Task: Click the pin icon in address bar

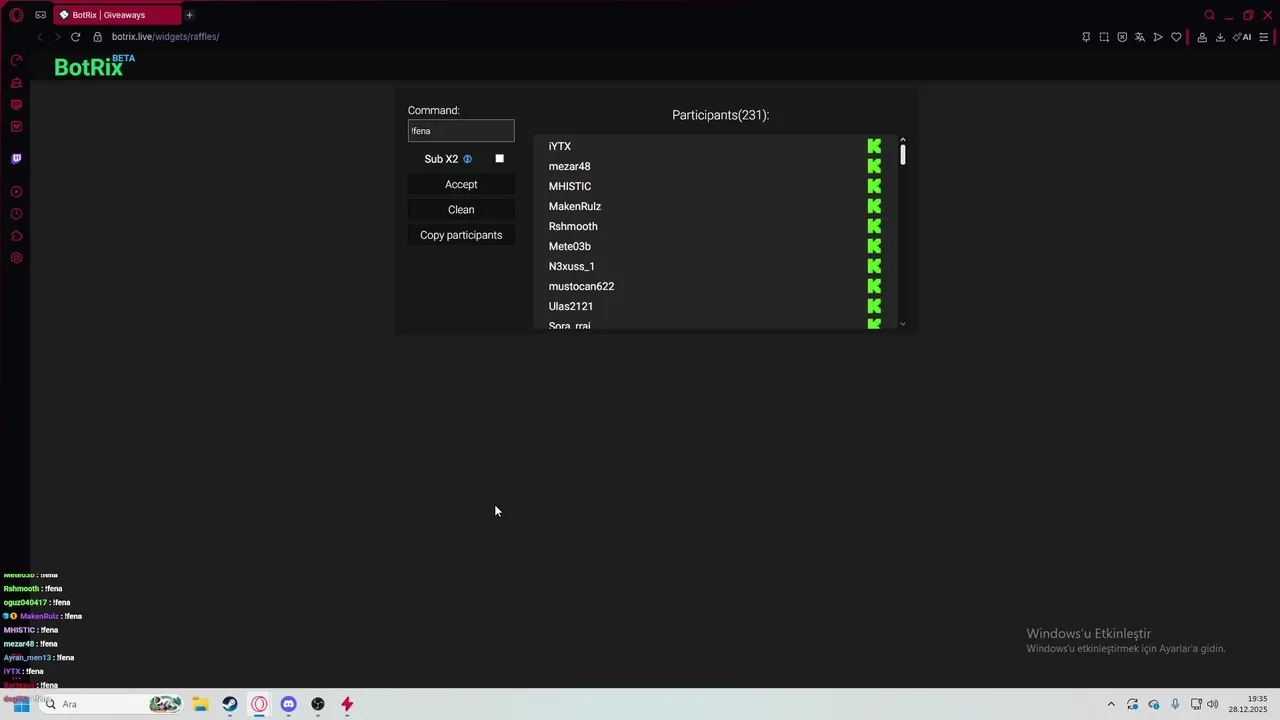Action: (1086, 37)
